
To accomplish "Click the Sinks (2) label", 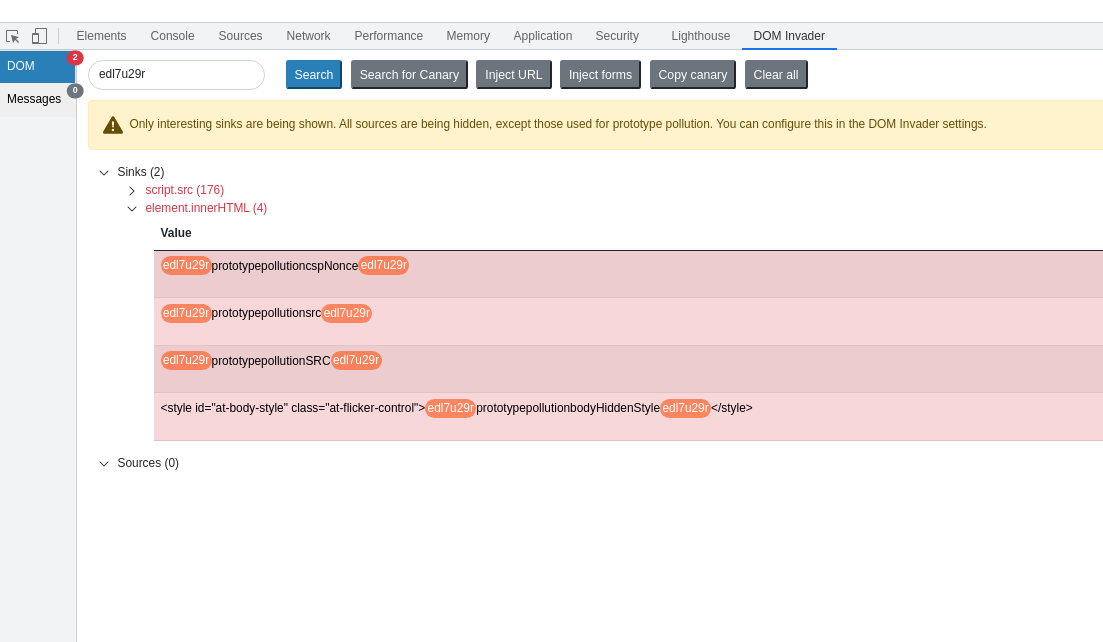I will point(141,172).
